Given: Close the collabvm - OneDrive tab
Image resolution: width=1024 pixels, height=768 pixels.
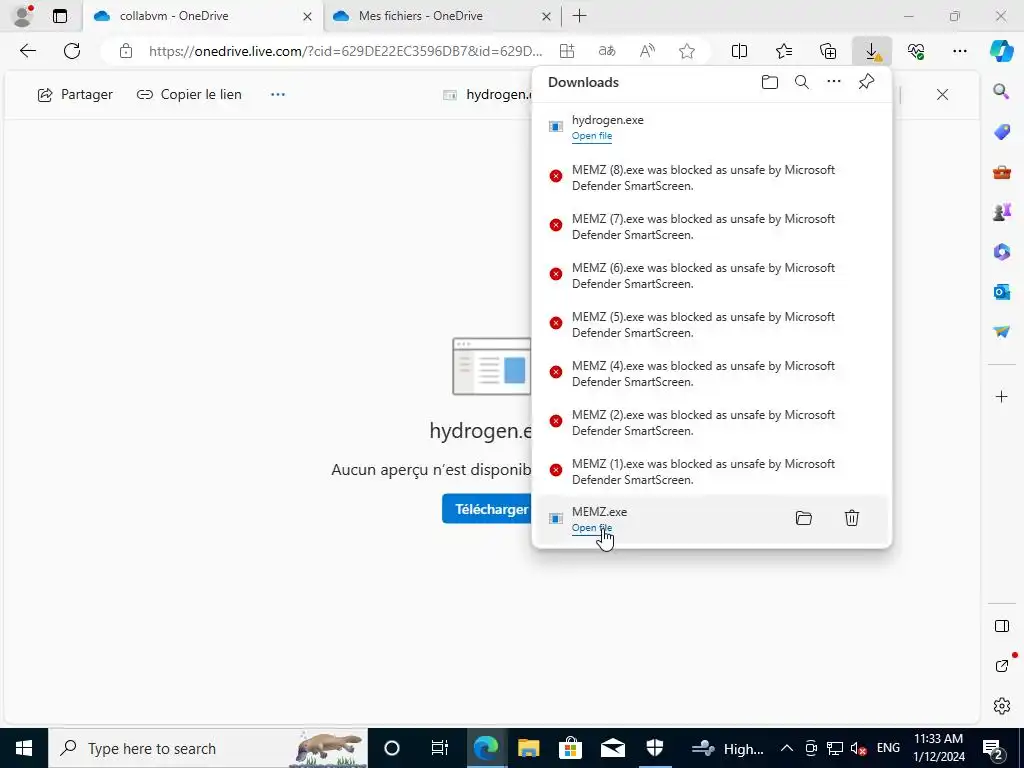Looking at the screenshot, I should 307,16.
